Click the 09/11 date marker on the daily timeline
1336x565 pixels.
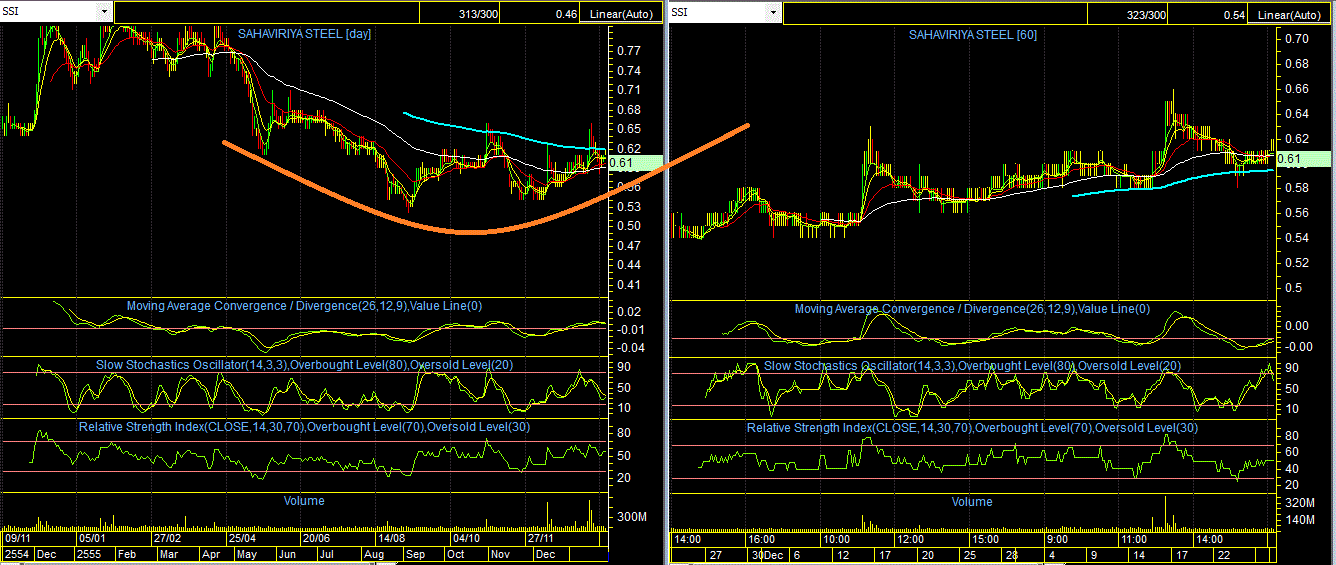click(x=18, y=537)
